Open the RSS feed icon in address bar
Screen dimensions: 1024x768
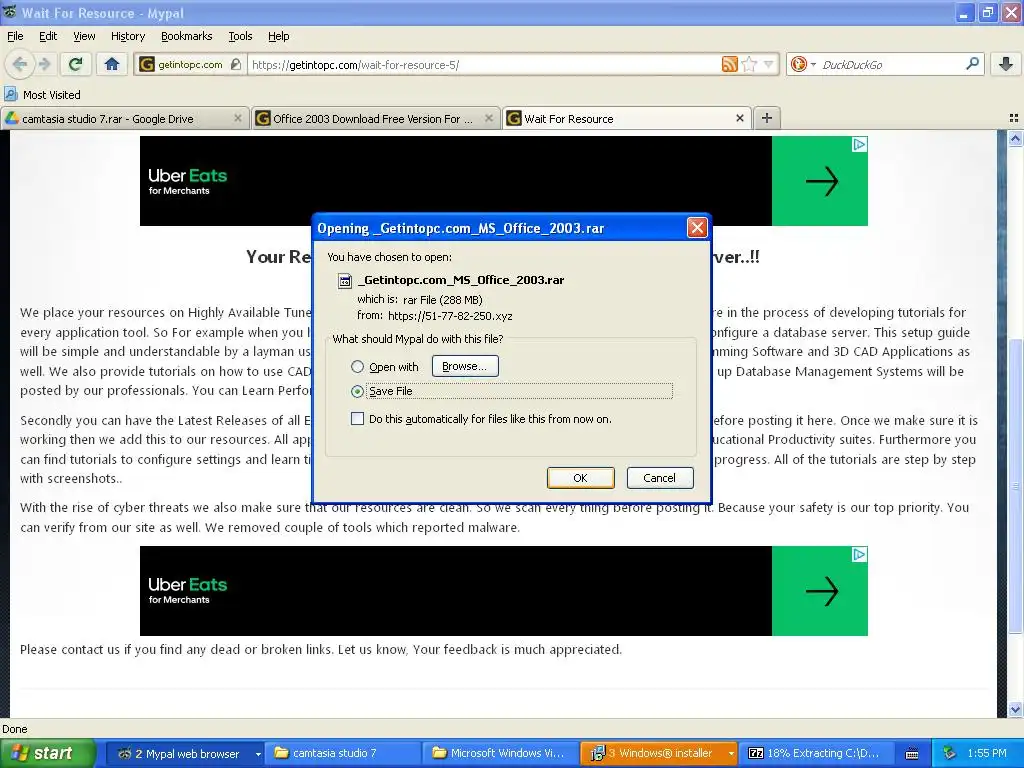729,64
